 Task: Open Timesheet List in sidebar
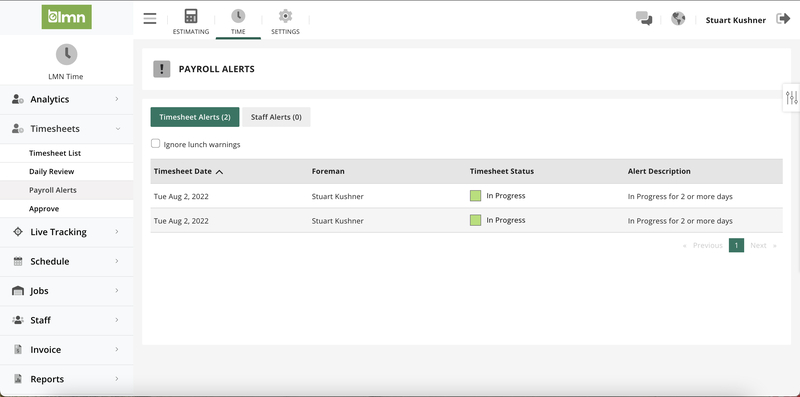pos(55,153)
